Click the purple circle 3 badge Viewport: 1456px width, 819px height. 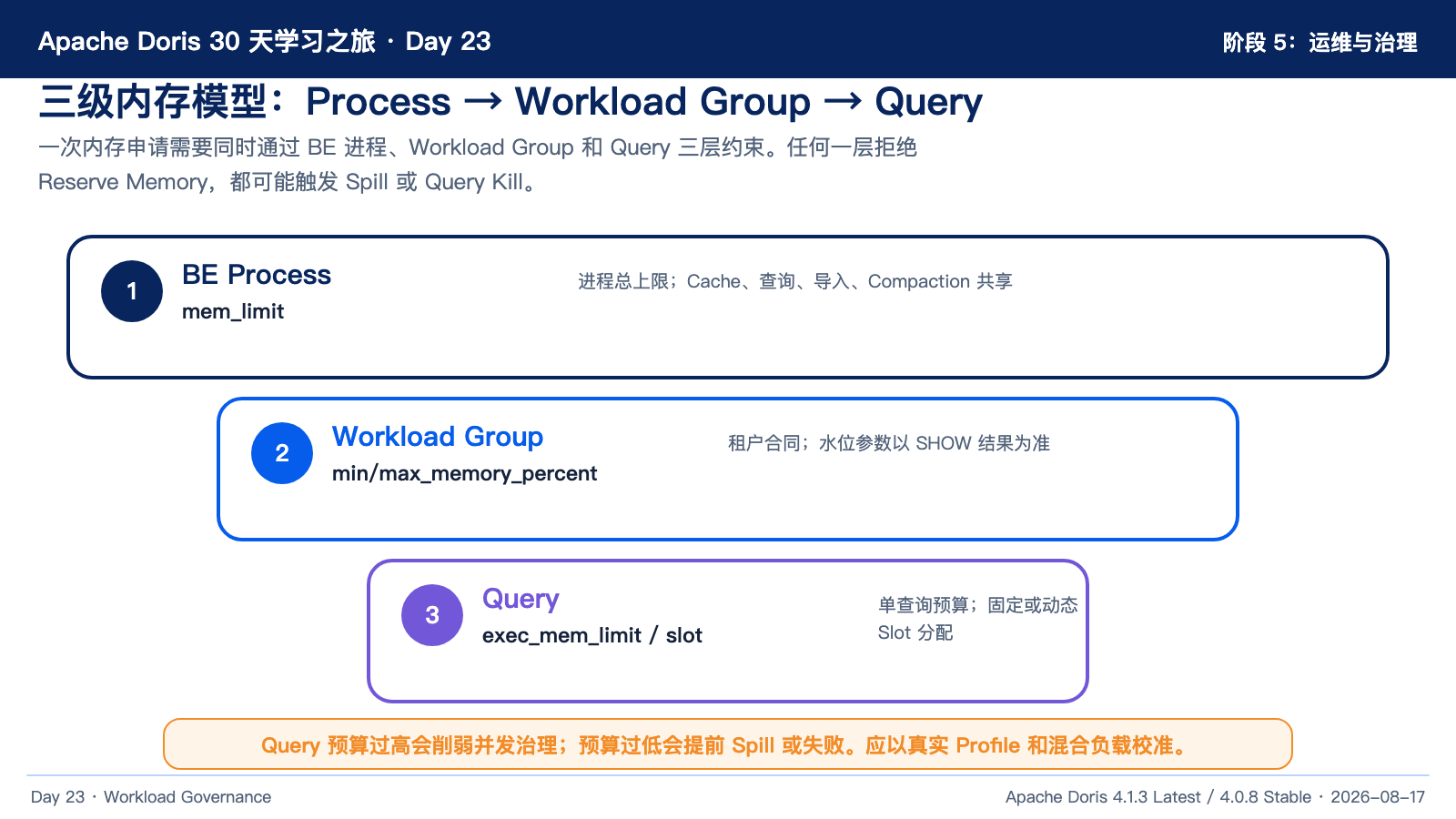(x=432, y=615)
